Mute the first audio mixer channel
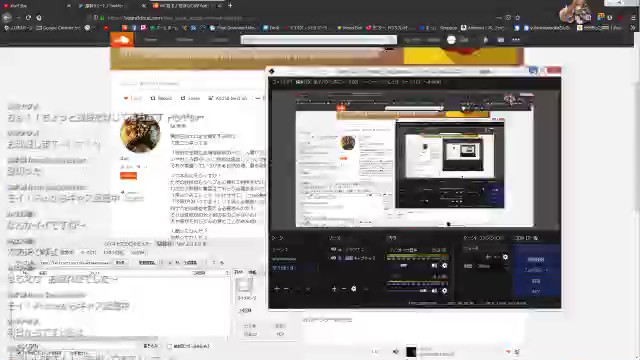Viewport: 640px width, 360px height. point(434,266)
